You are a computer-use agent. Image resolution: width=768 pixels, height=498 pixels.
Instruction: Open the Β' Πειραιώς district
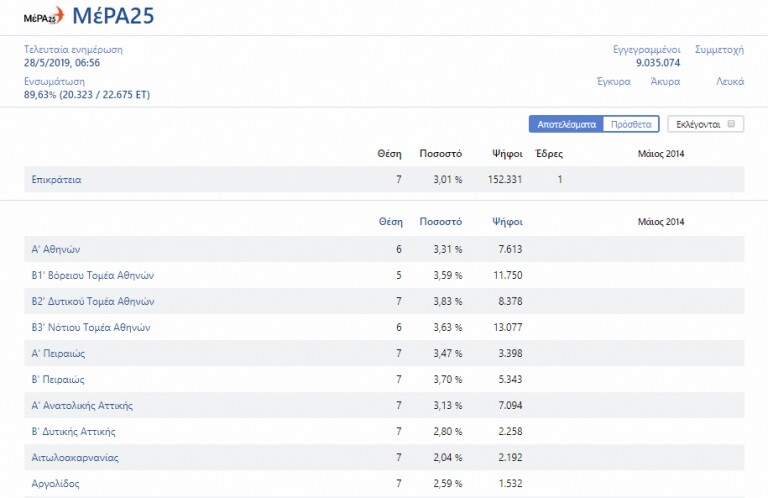point(58,379)
